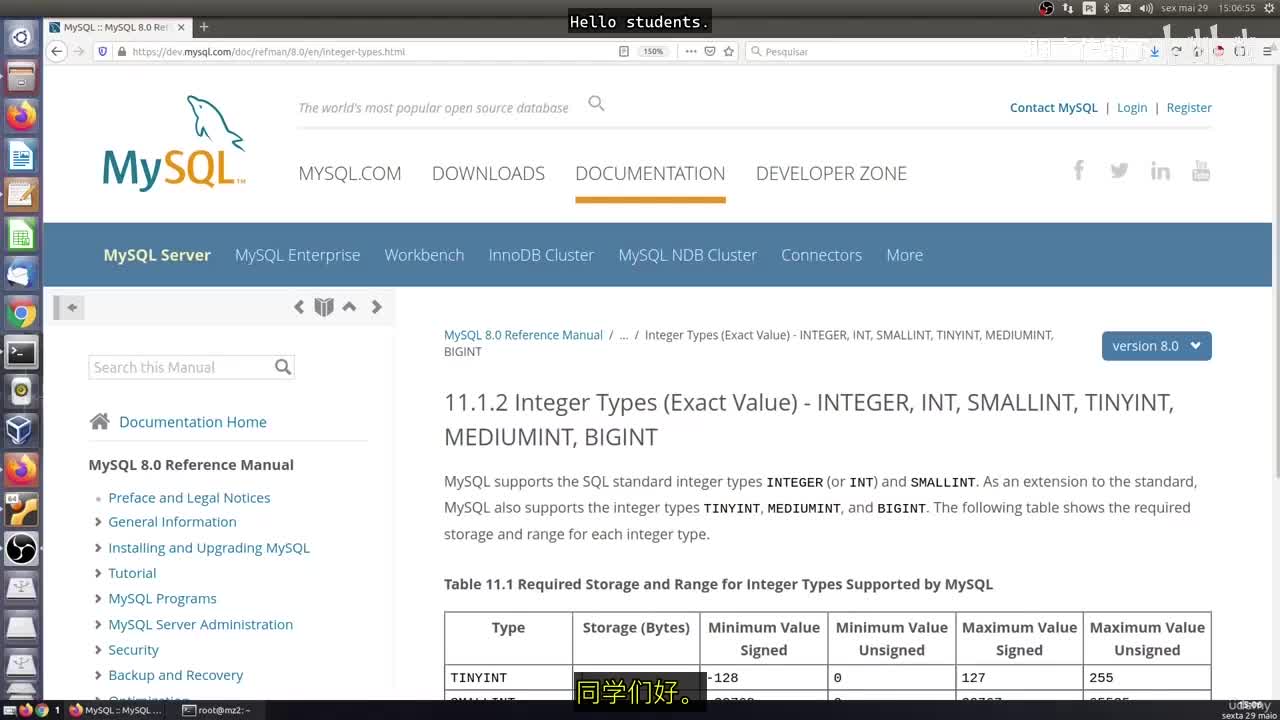Open MySQL's LinkedIn page icon
The width and height of the screenshot is (1280, 720).
tap(1160, 171)
